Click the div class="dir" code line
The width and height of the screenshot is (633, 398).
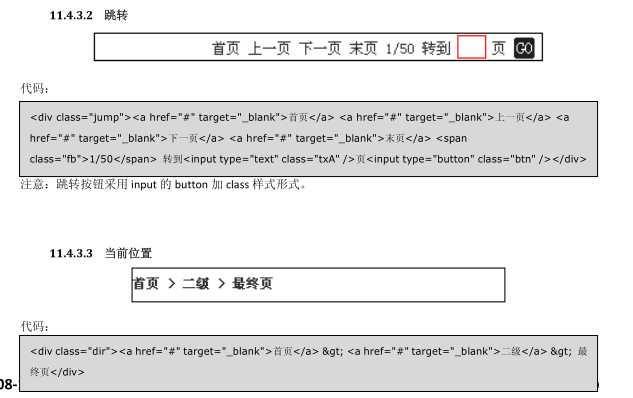click(x=309, y=352)
